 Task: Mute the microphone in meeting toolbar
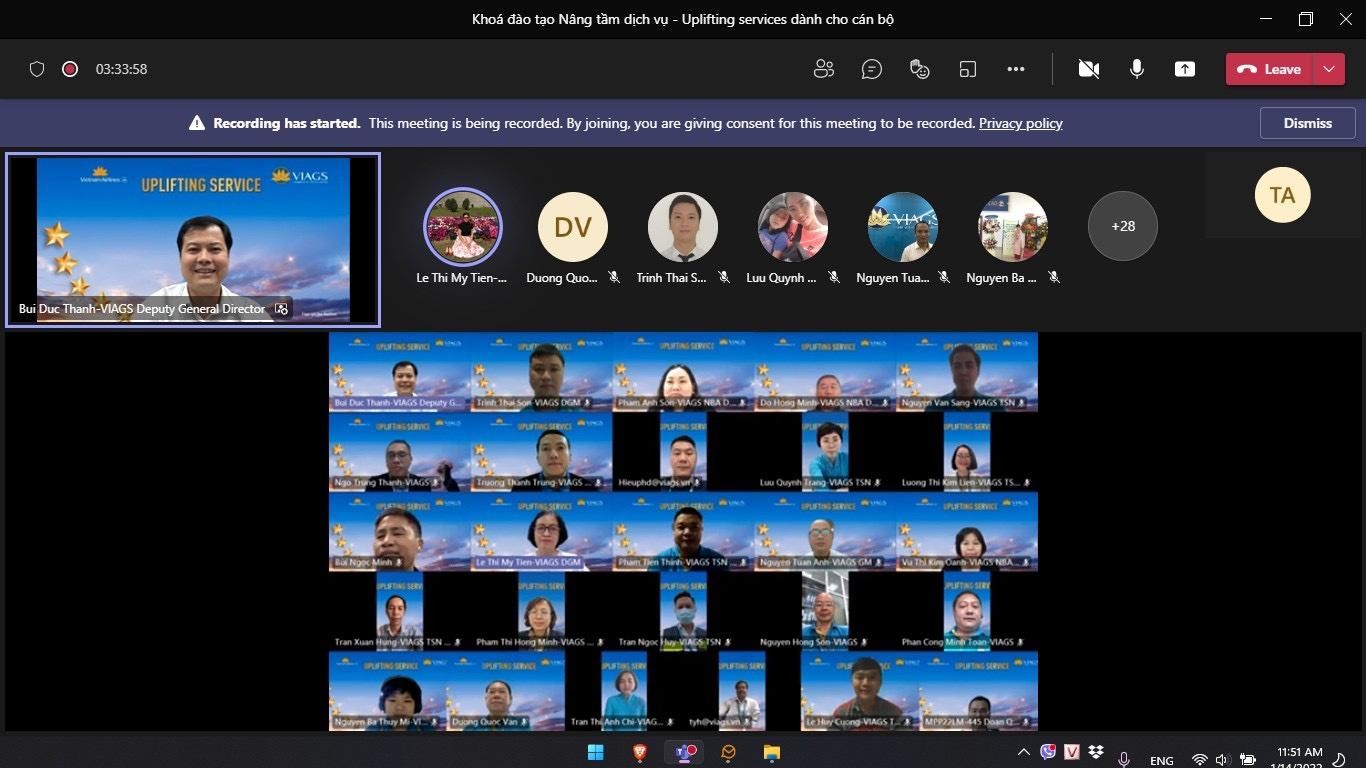(1137, 69)
